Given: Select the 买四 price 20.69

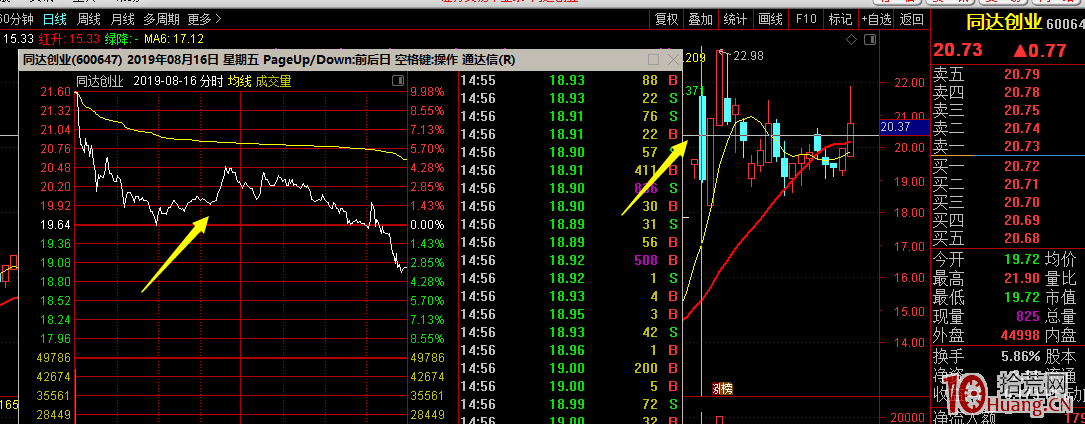Looking at the screenshot, I should pyautogui.click(x=1020, y=221).
